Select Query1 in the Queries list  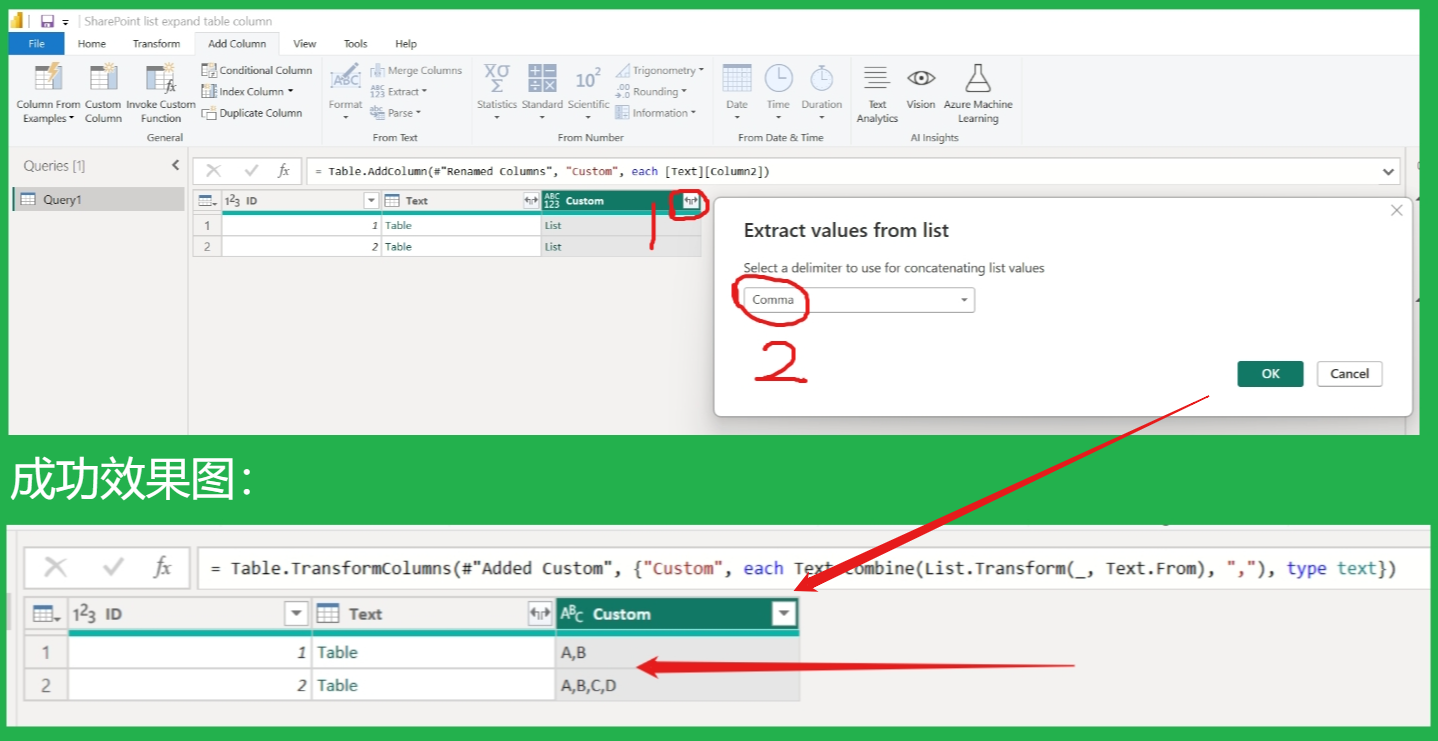point(62,200)
